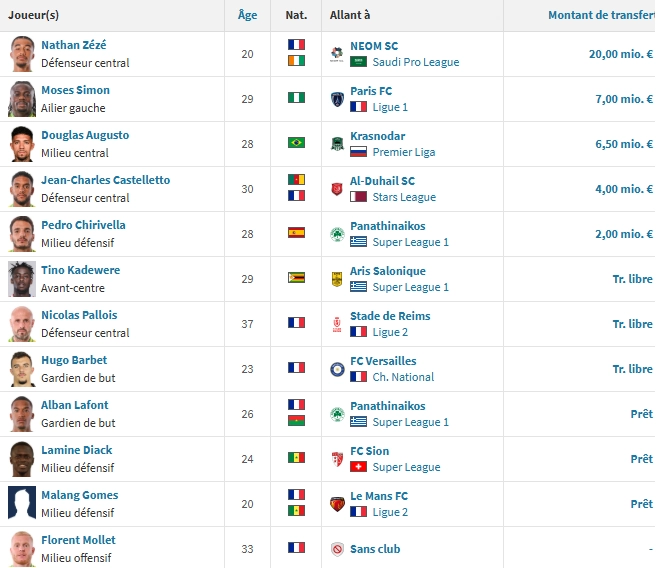The width and height of the screenshot is (665, 568).
Task: Click the Krasnodar club crest icon
Action: pos(337,143)
